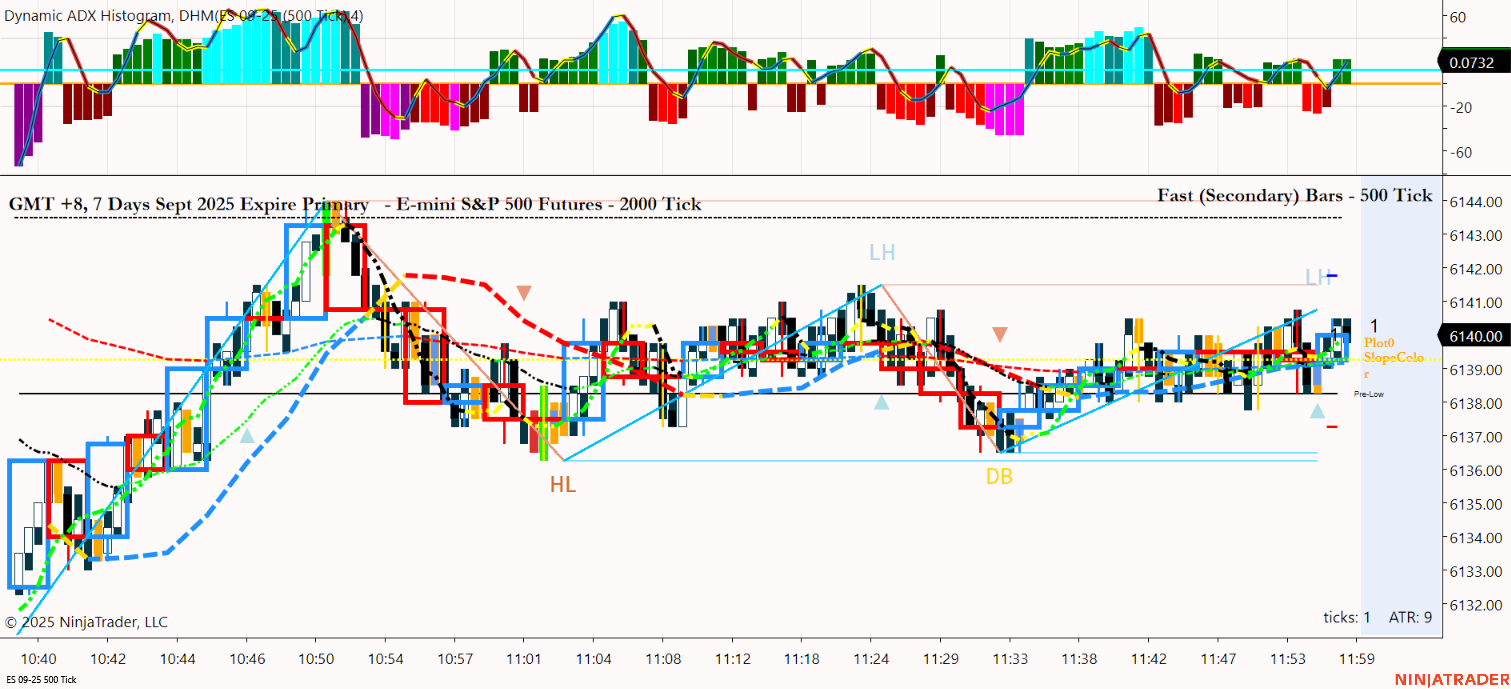Viewport: 1511px width, 689px height.
Task: Click the 11:42 time axis label
Action: point(1149,659)
